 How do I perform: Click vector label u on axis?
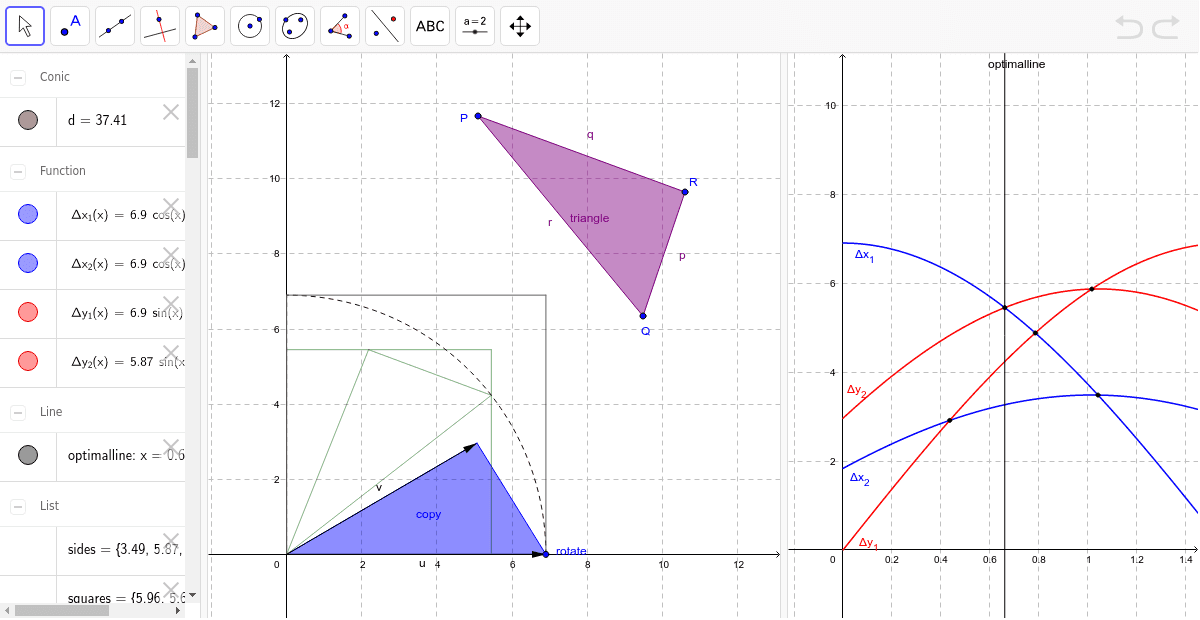tap(422, 564)
